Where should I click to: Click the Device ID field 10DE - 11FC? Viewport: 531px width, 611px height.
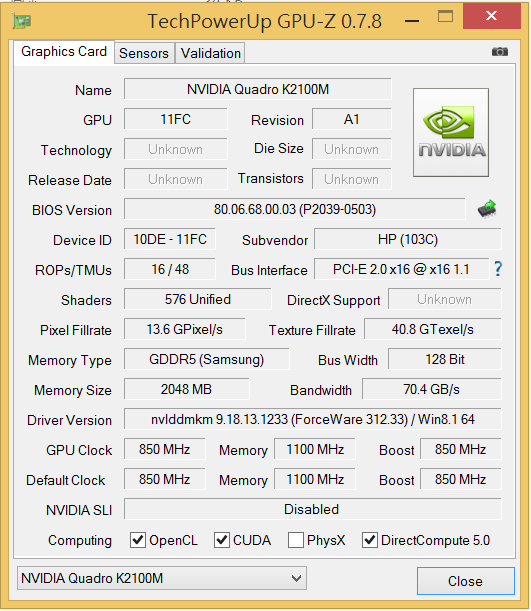click(170, 239)
